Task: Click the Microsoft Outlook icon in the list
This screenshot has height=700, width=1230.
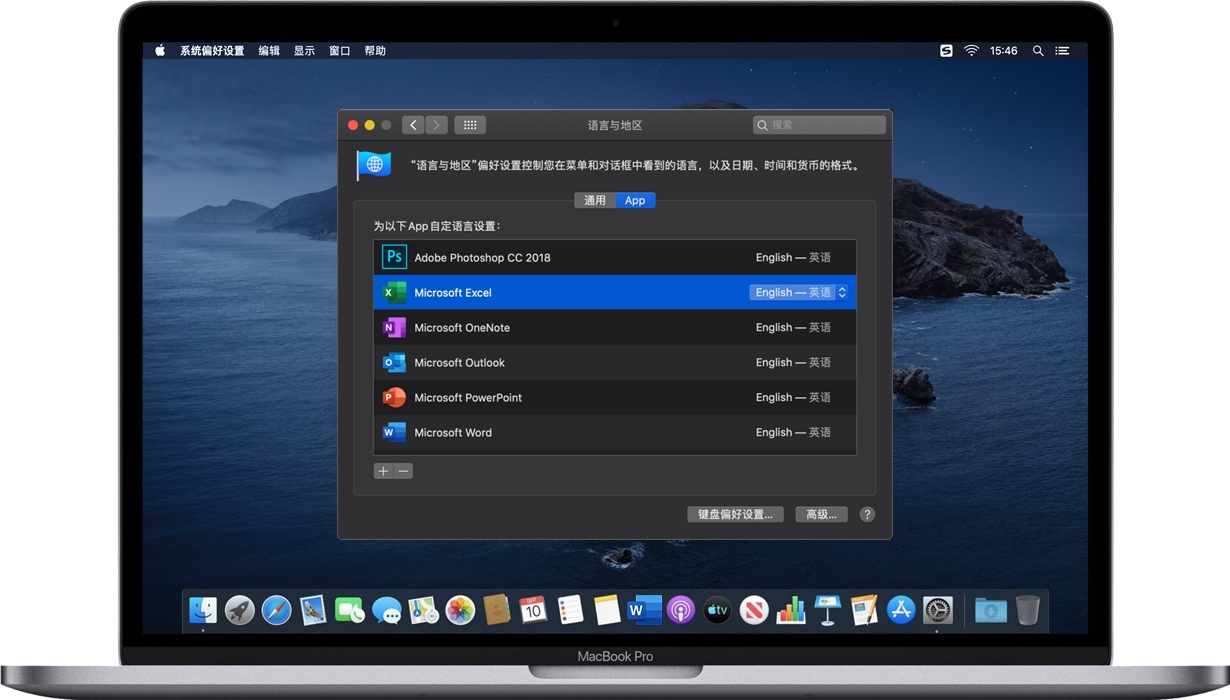Action: [x=394, y=362]
